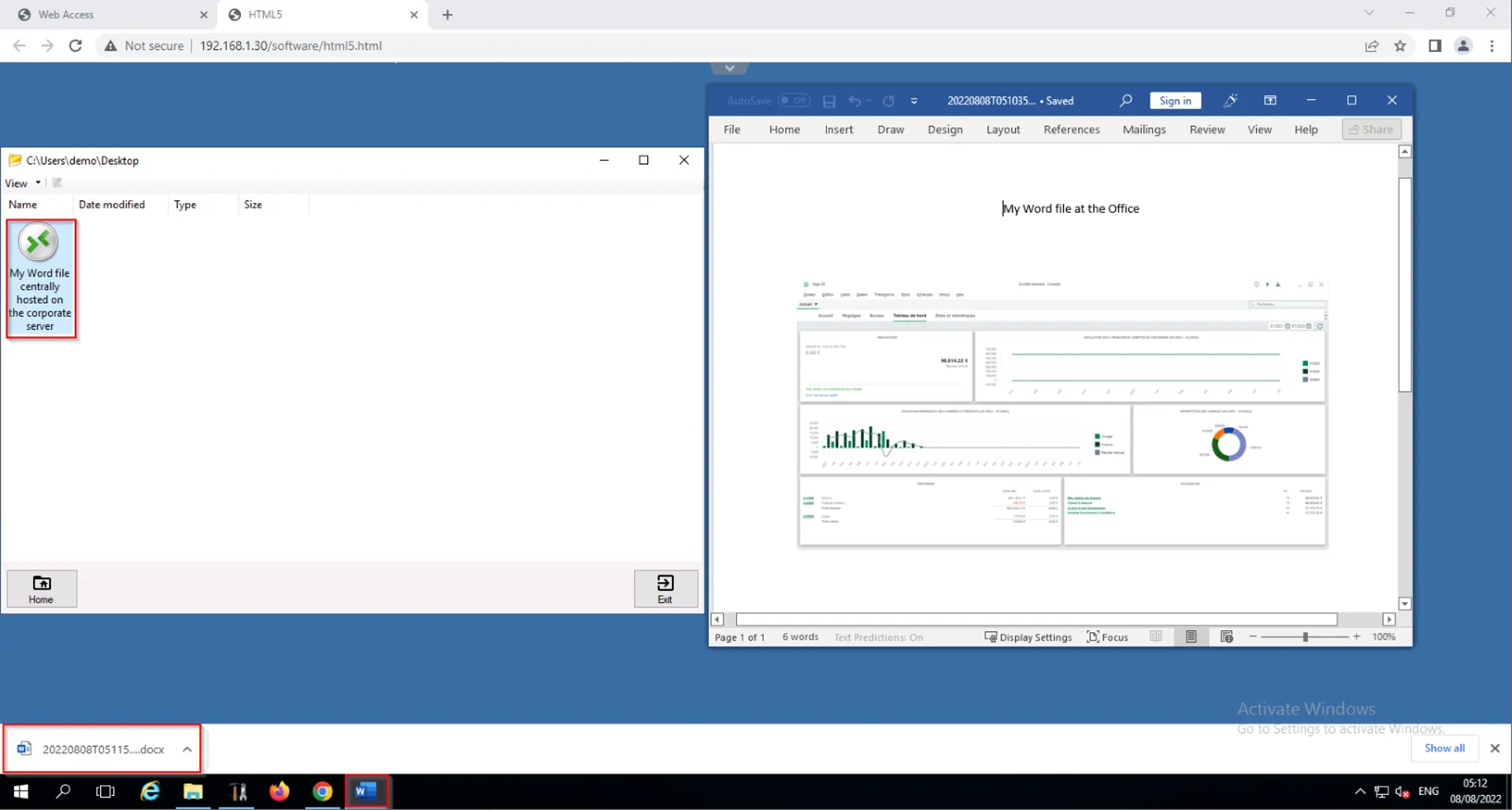Viewport: 1512px width, 810px height.
Task: Open the Insert ribbon tab
Action: [839, 129]
